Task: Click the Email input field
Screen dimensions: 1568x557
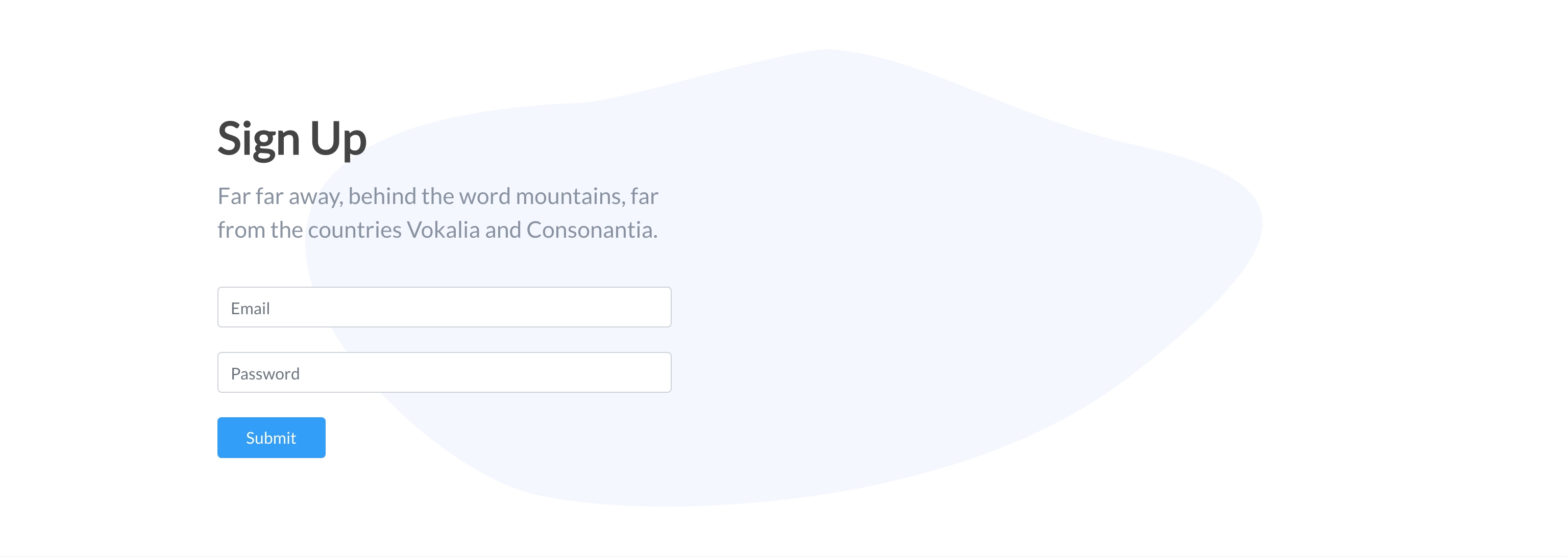Action: [445, 307]
